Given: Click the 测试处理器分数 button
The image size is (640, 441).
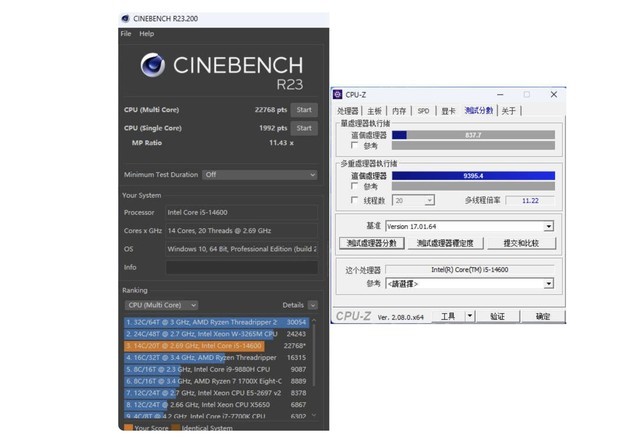Looking at the screenshot, I should pyautogui.click(x=371, y=243).
